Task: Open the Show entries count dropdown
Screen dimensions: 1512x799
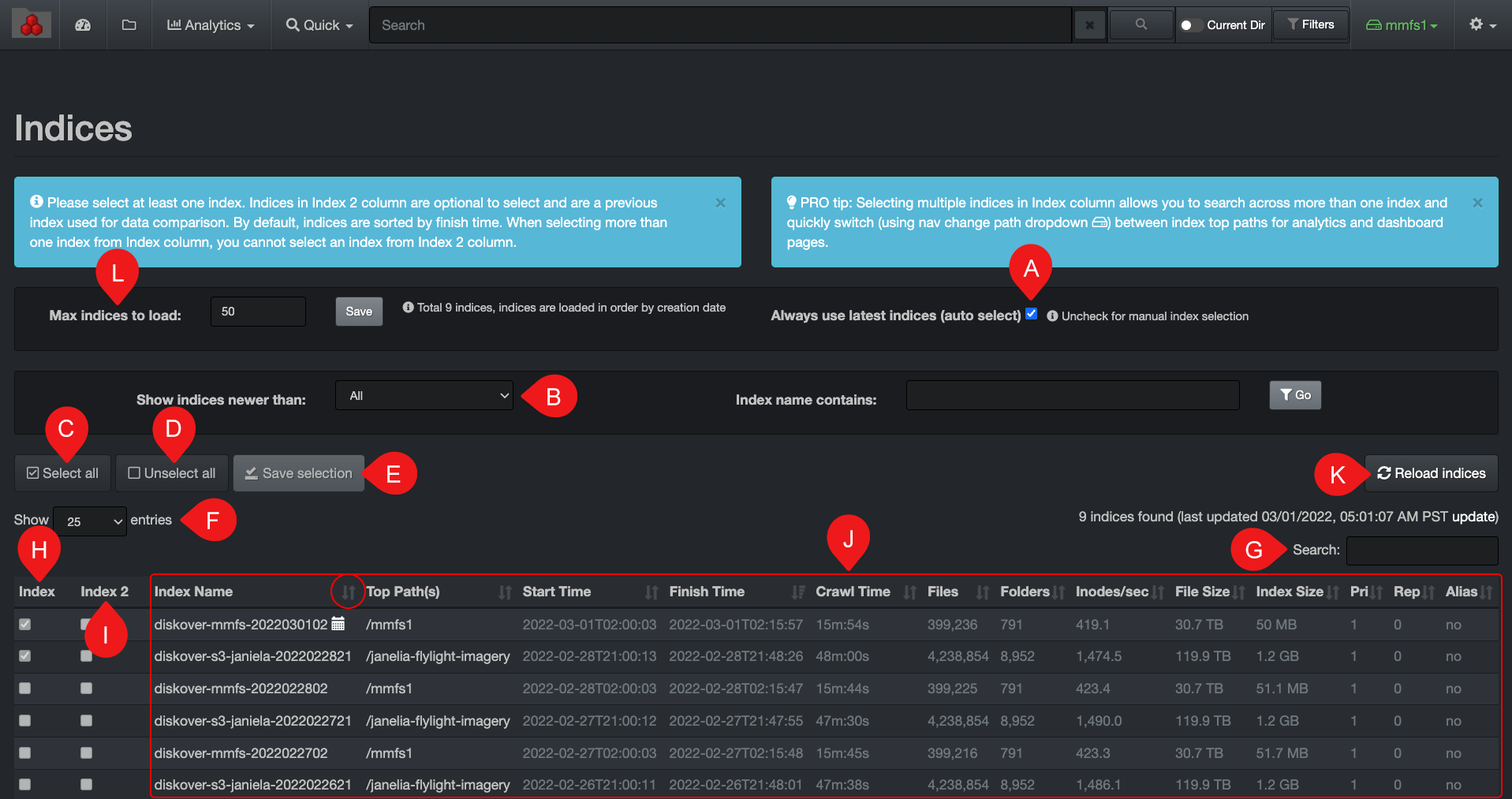Action: [x=90, y=521]
